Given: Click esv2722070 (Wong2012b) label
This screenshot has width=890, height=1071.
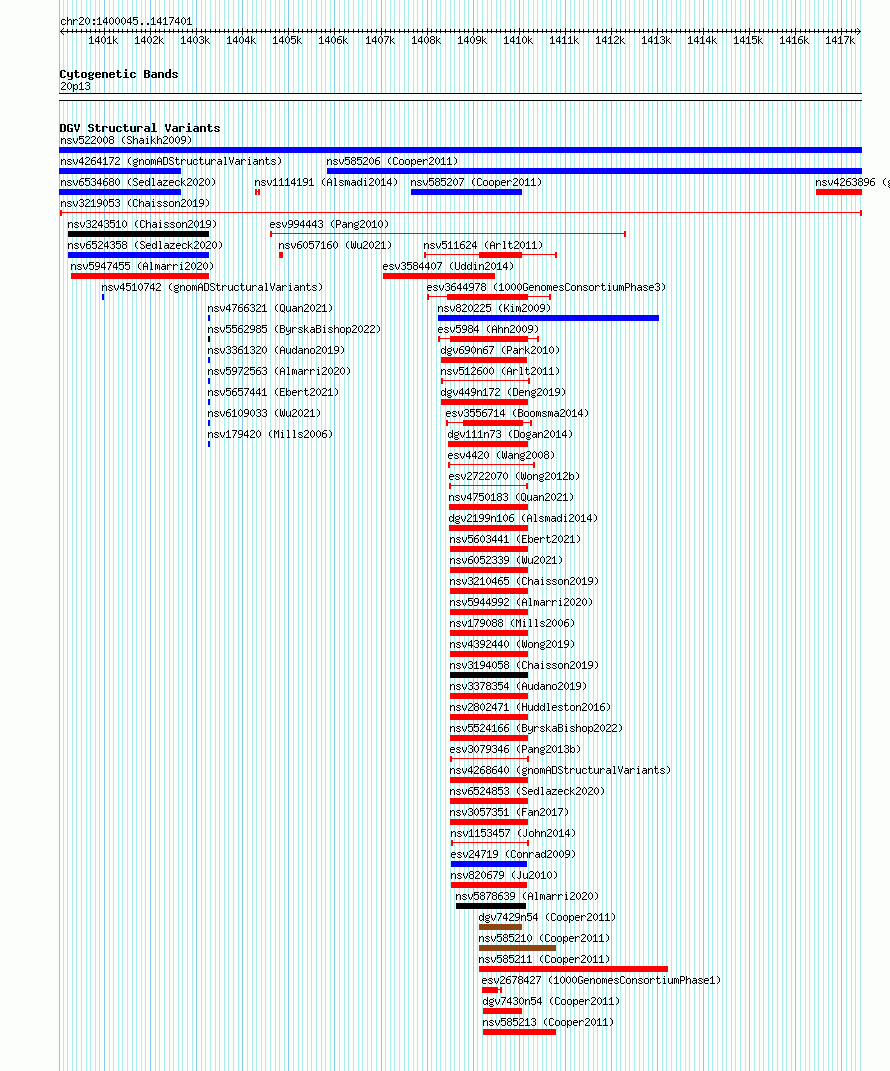Looking at the screenshot, I should point(514,477).
